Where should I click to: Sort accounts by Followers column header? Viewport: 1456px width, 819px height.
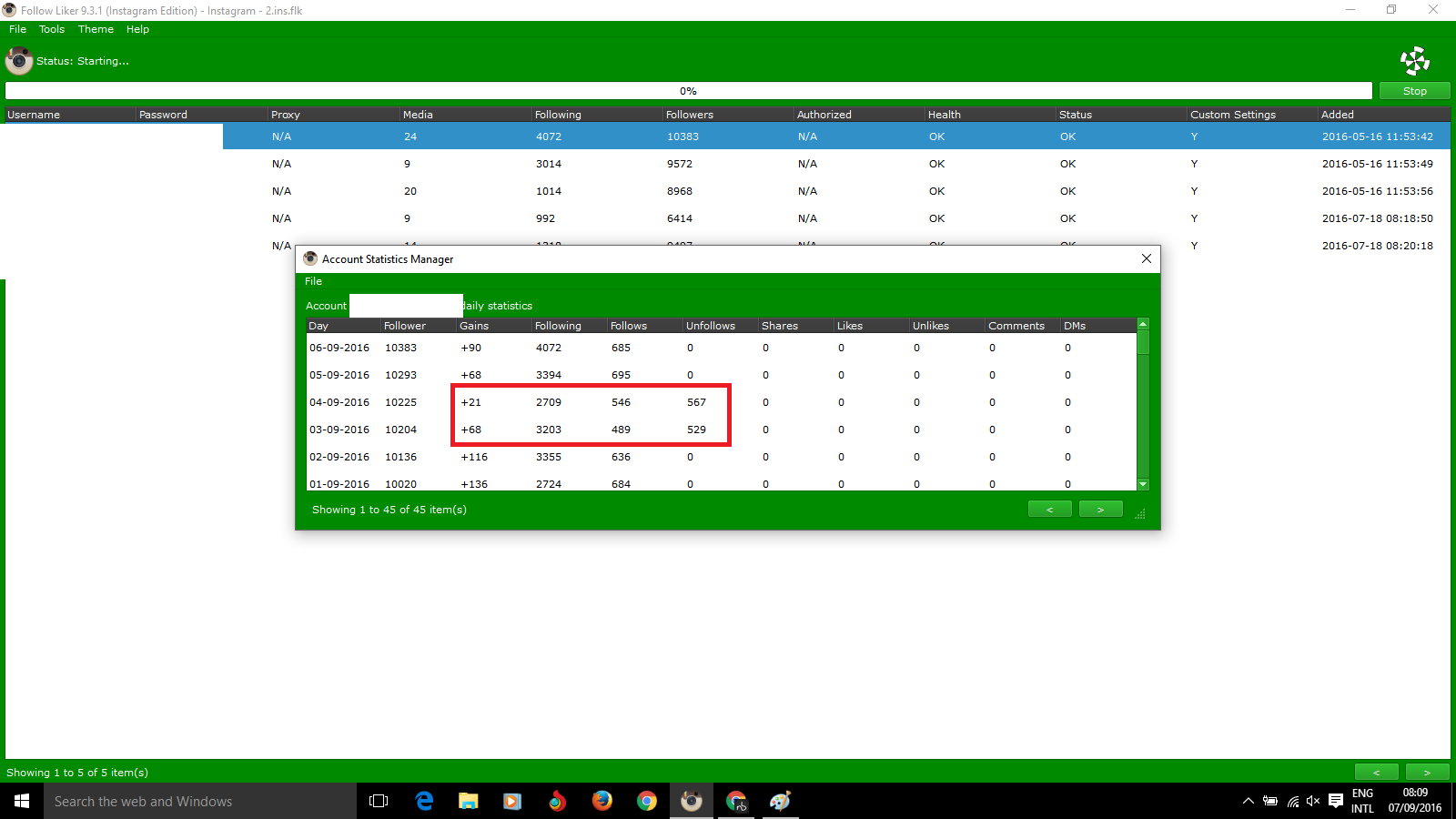pos(728,115)
